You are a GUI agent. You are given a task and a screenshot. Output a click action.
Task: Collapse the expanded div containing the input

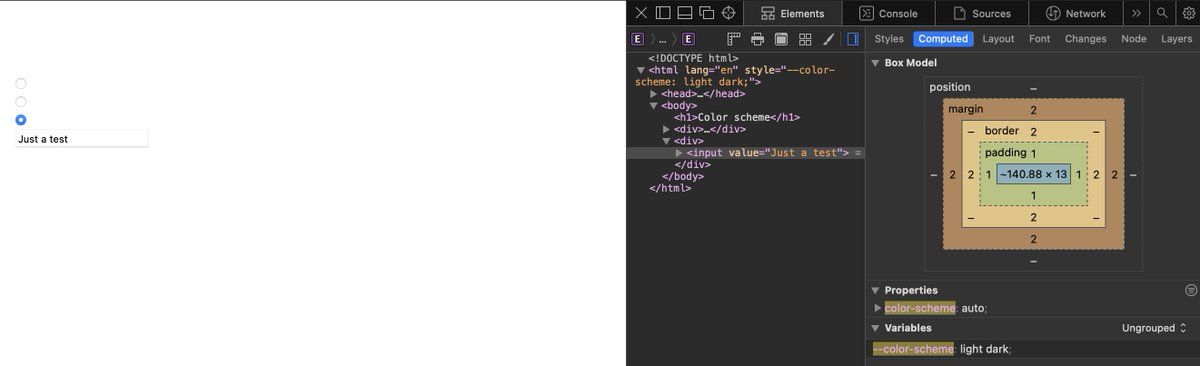667,141
